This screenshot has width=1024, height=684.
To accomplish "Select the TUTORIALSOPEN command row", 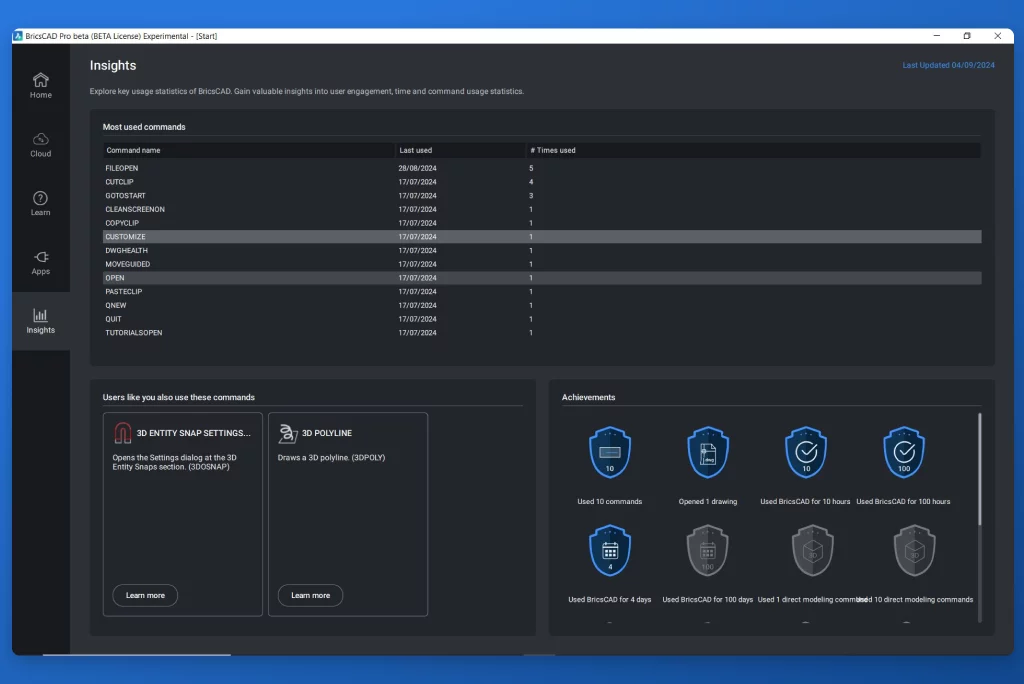I will coord(542,333).
